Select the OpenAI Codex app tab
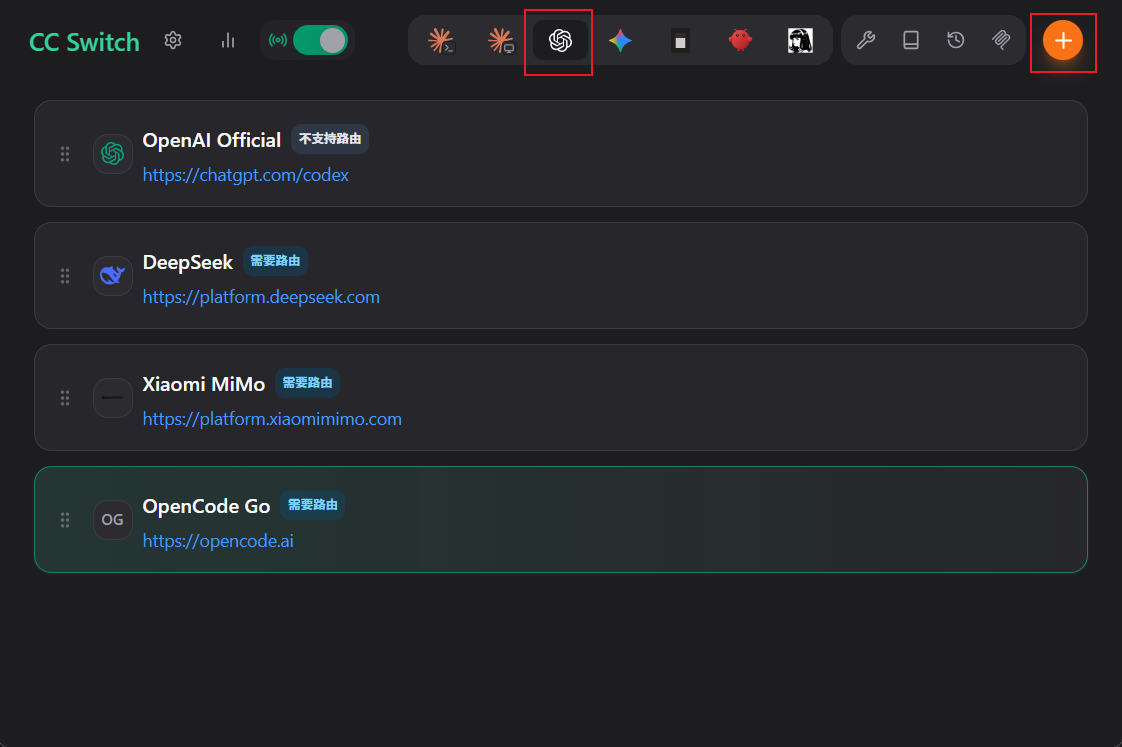 [560, 41]
